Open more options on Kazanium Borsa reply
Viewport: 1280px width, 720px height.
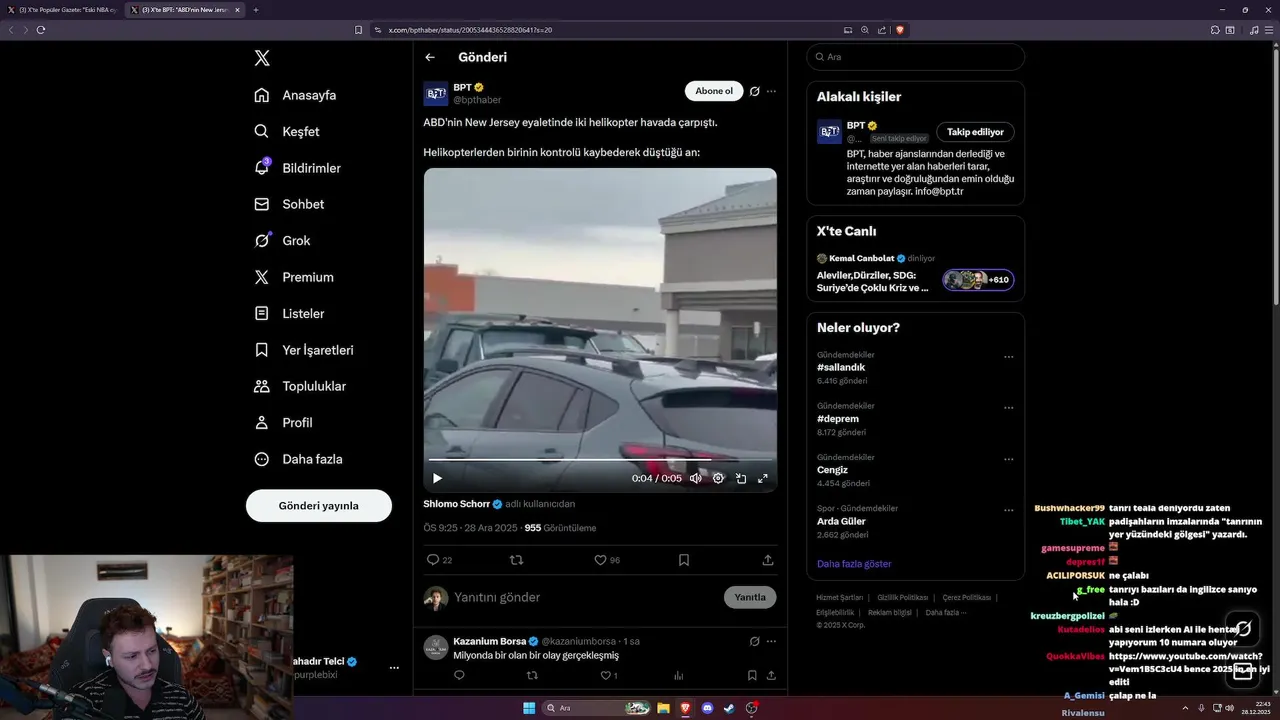point(771,641)
